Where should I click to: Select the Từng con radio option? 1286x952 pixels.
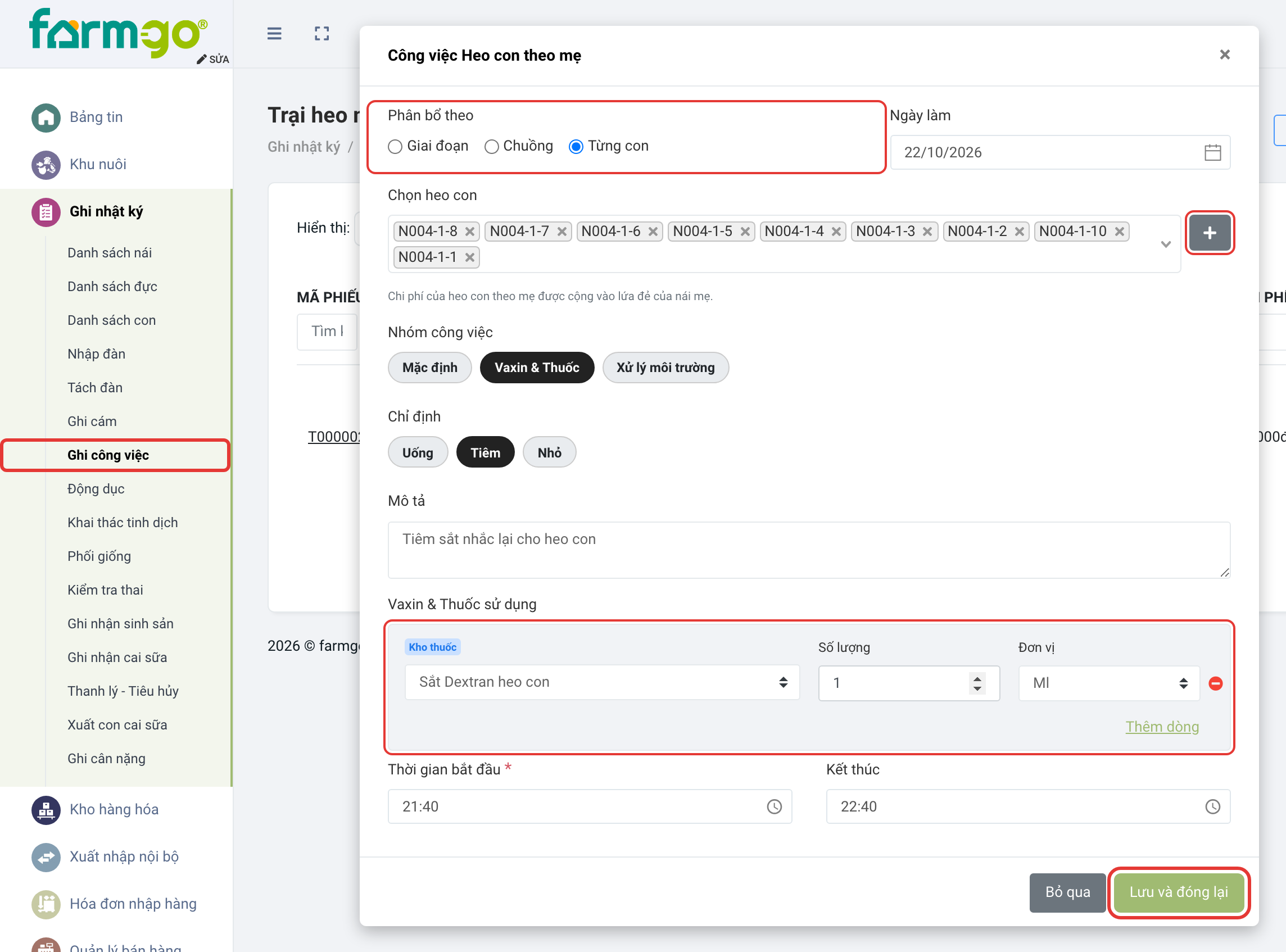576,147
